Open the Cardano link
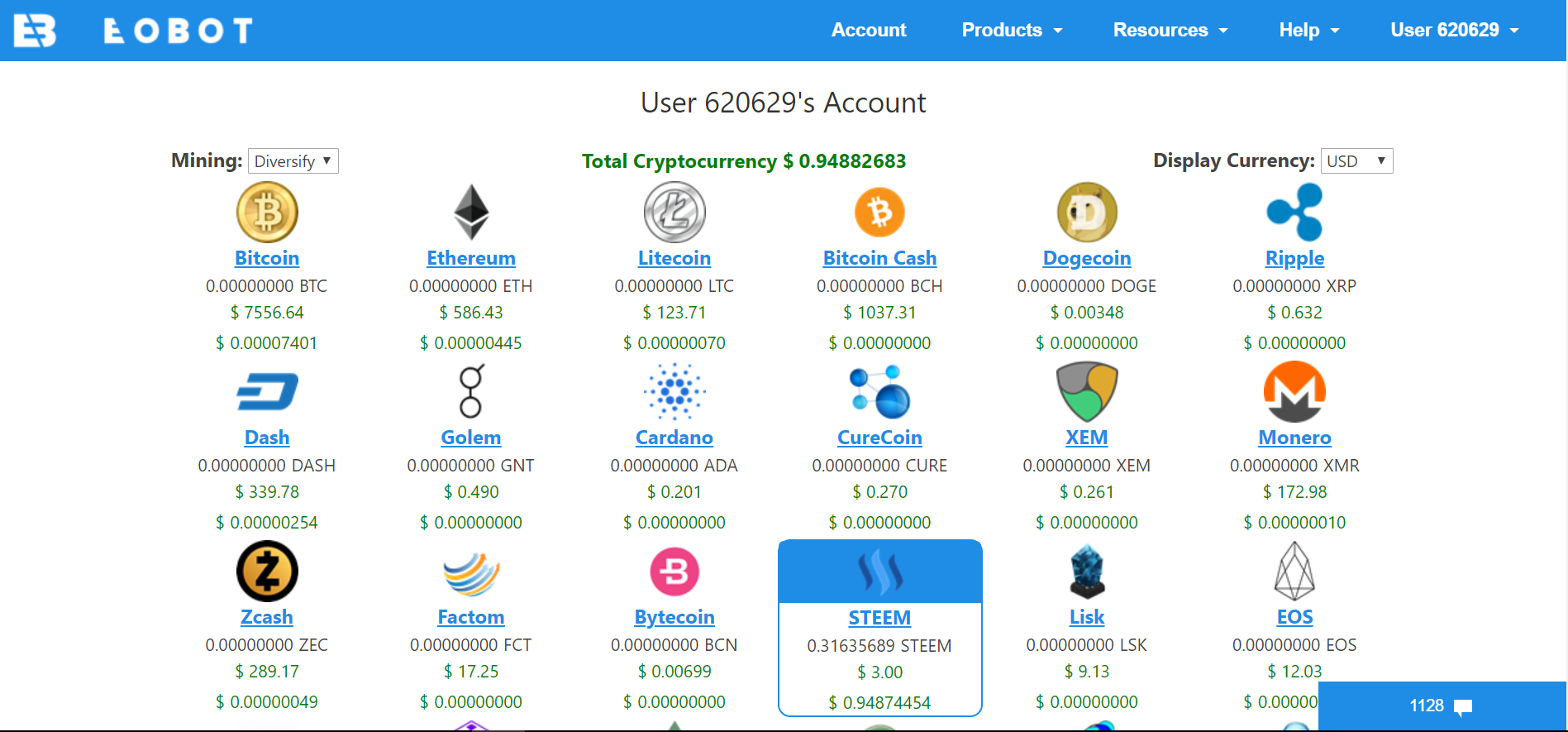The height and width of the screenshot is (732, 1568). 674,438
